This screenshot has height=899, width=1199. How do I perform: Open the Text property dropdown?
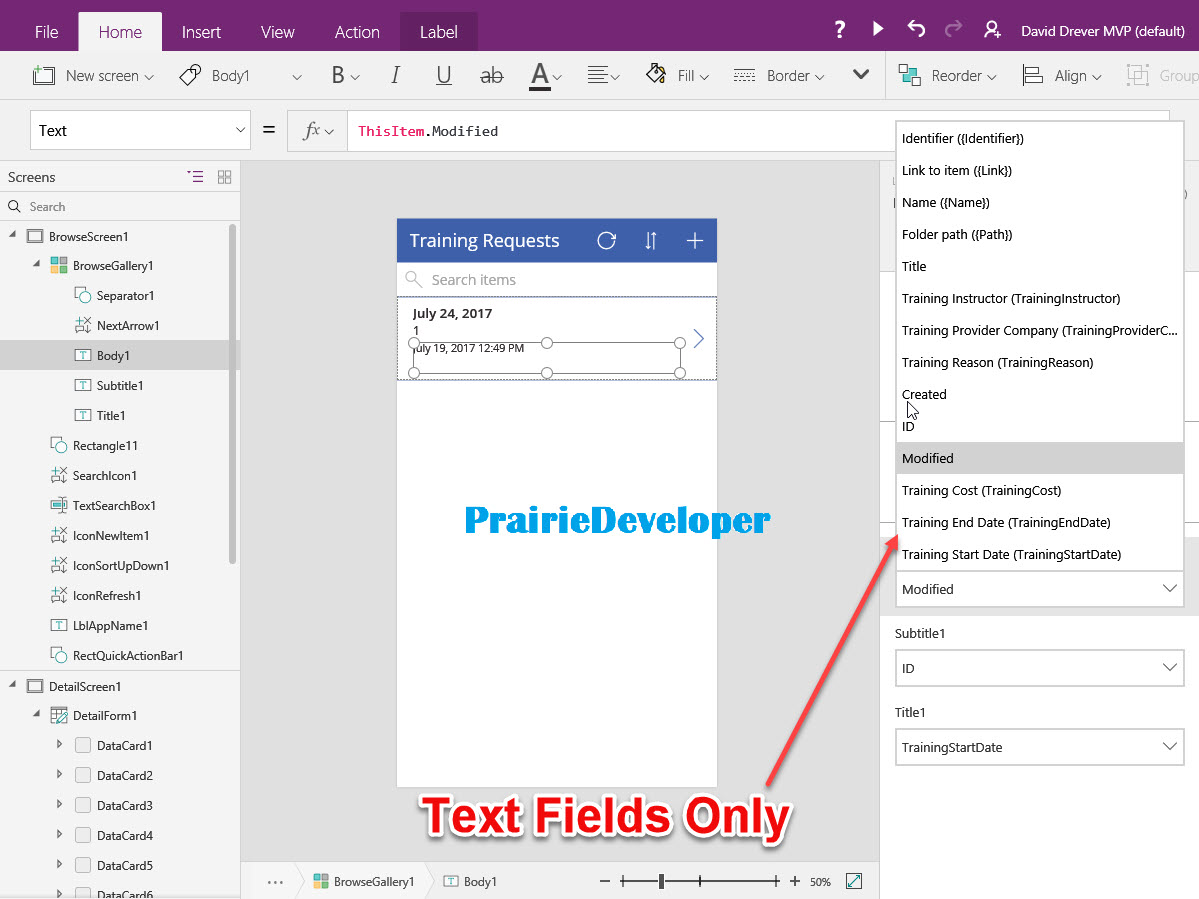click(x=141, y=131)
